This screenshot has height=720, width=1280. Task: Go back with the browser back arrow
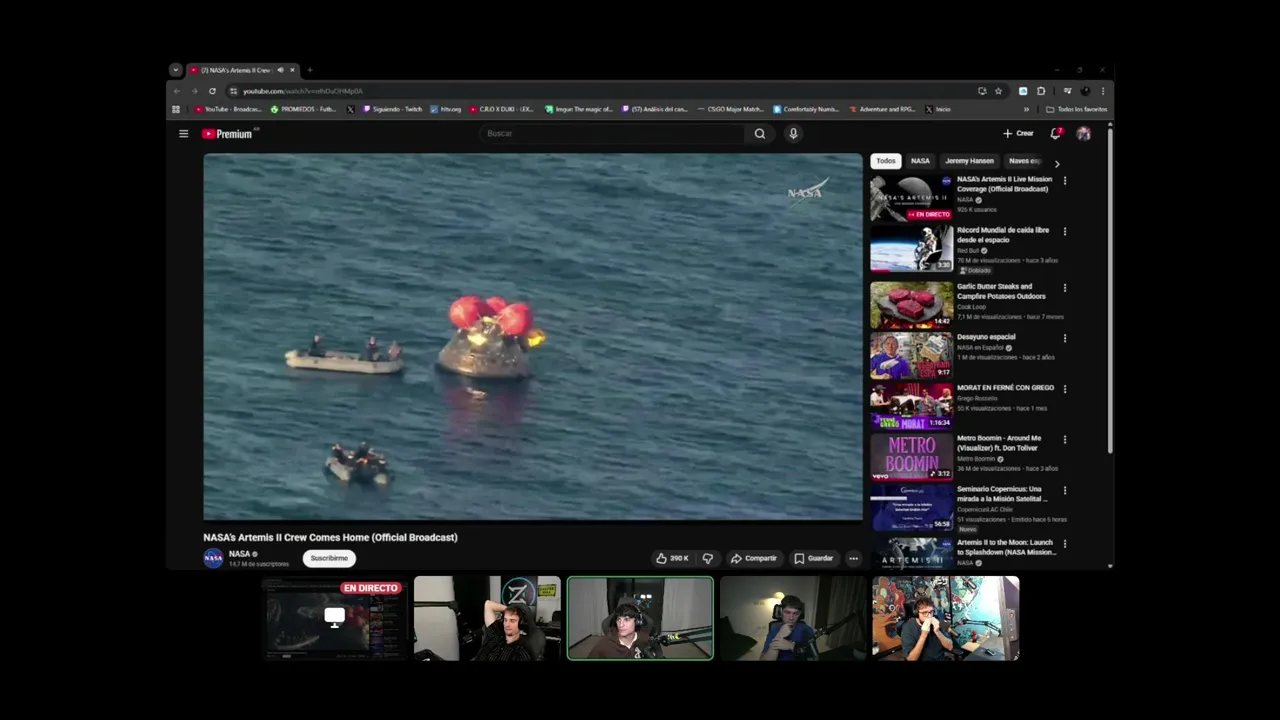pyautogui.click(x=177, y=91)
